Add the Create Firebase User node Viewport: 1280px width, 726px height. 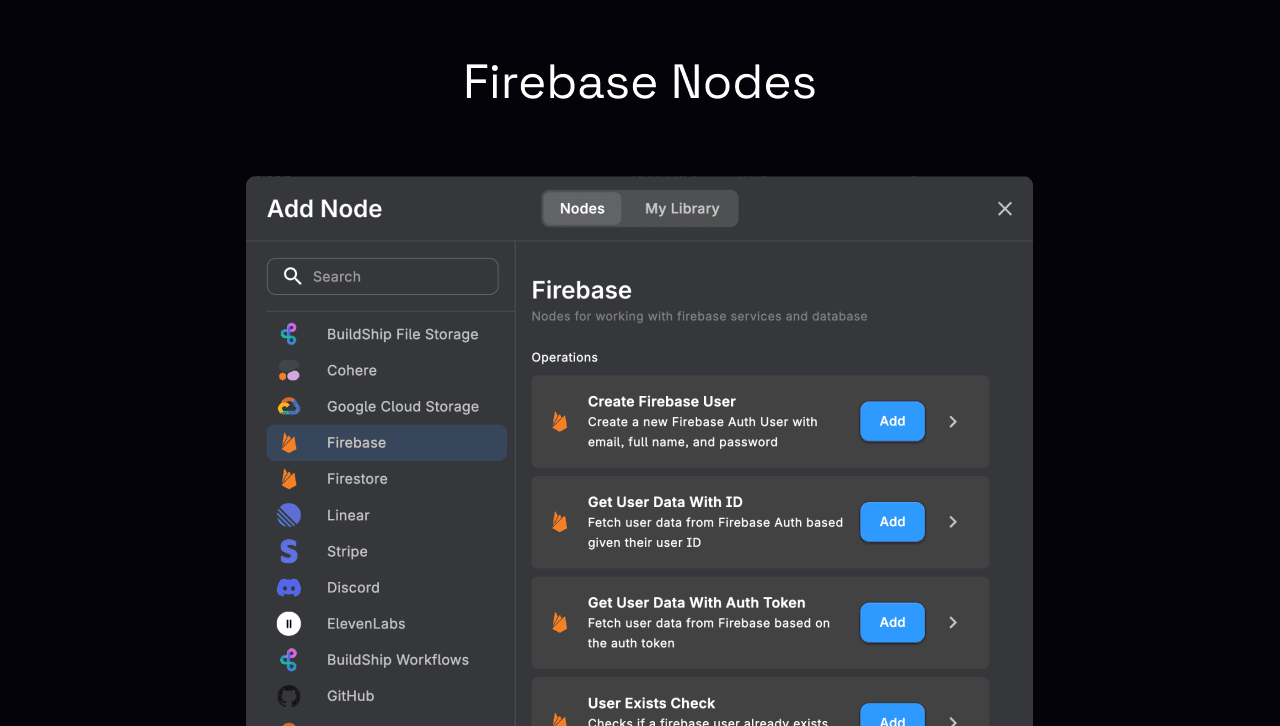pos(891,421)
